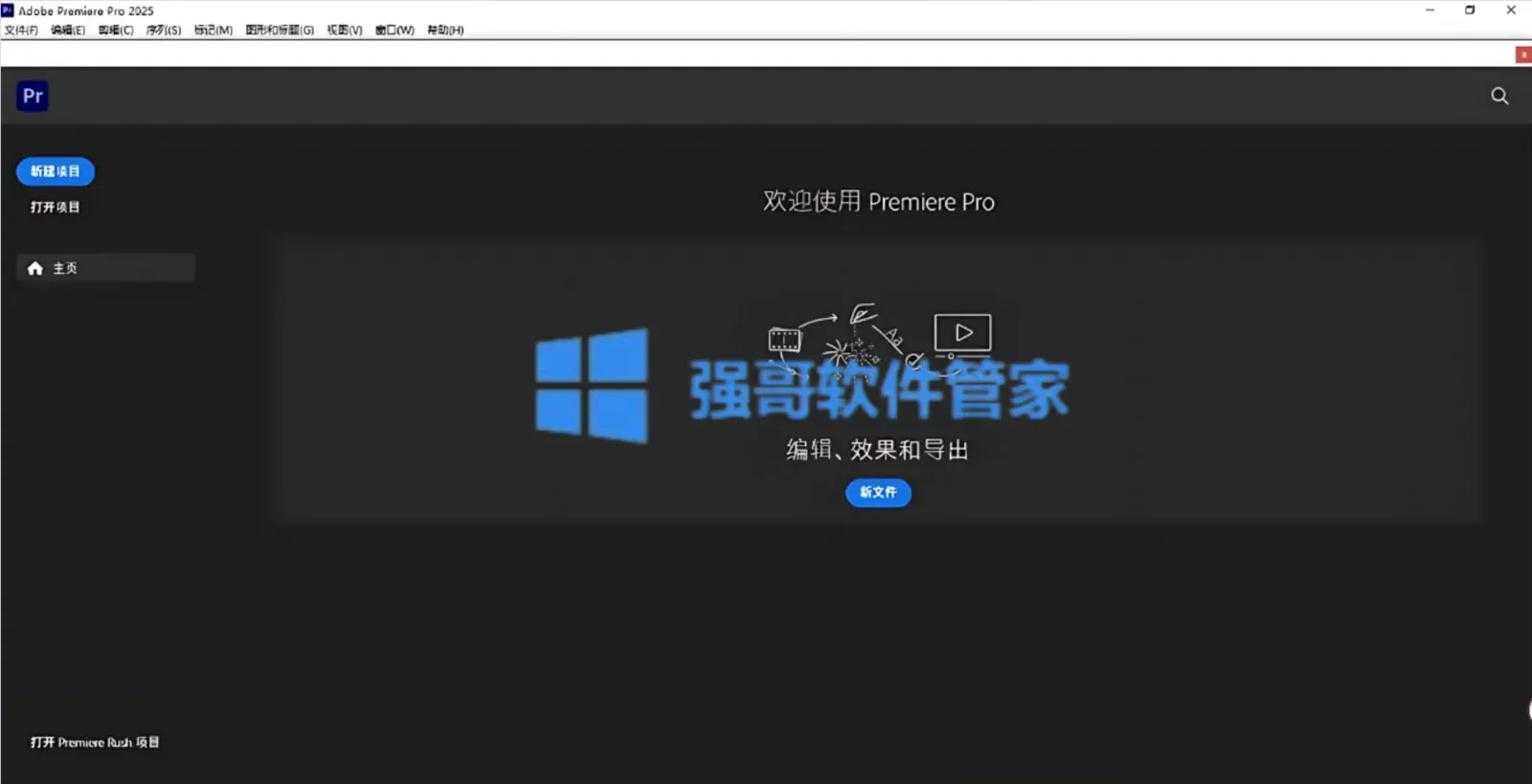Click the blue 新文件 button

878,492
